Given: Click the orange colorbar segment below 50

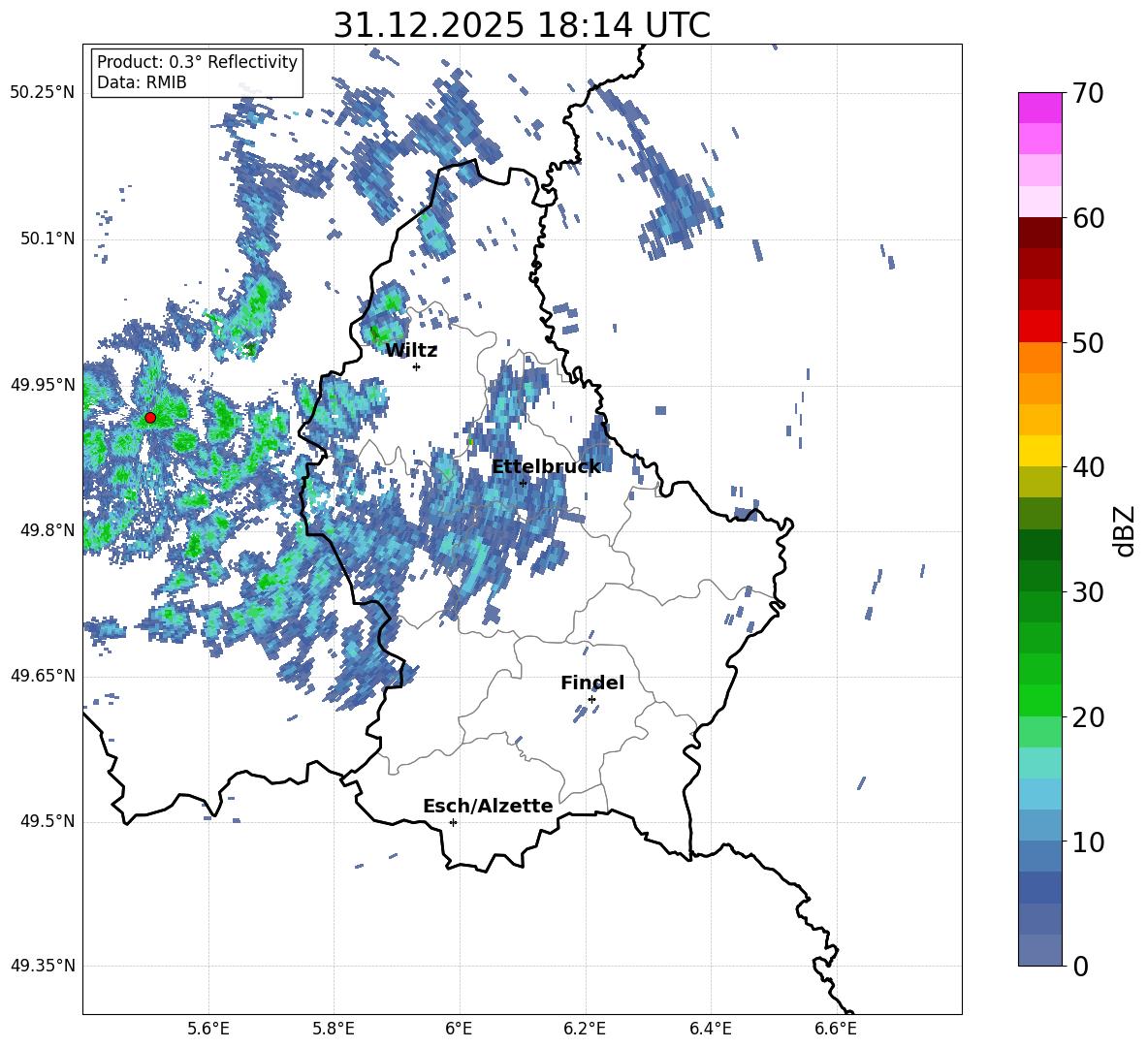Looking at the screenshot, I should (x=1039, y=358).
